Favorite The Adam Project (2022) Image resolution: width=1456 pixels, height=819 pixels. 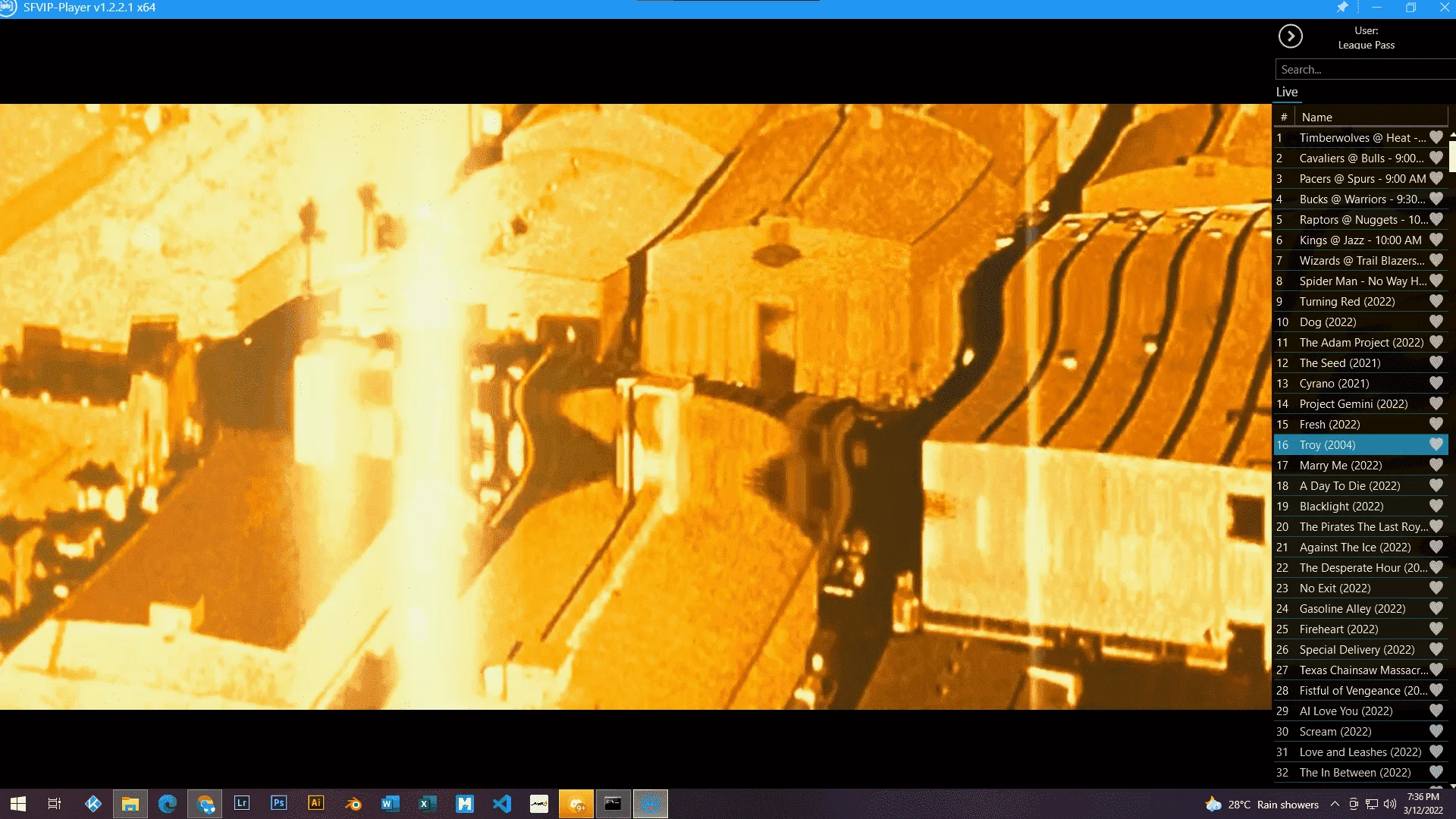1436,342
